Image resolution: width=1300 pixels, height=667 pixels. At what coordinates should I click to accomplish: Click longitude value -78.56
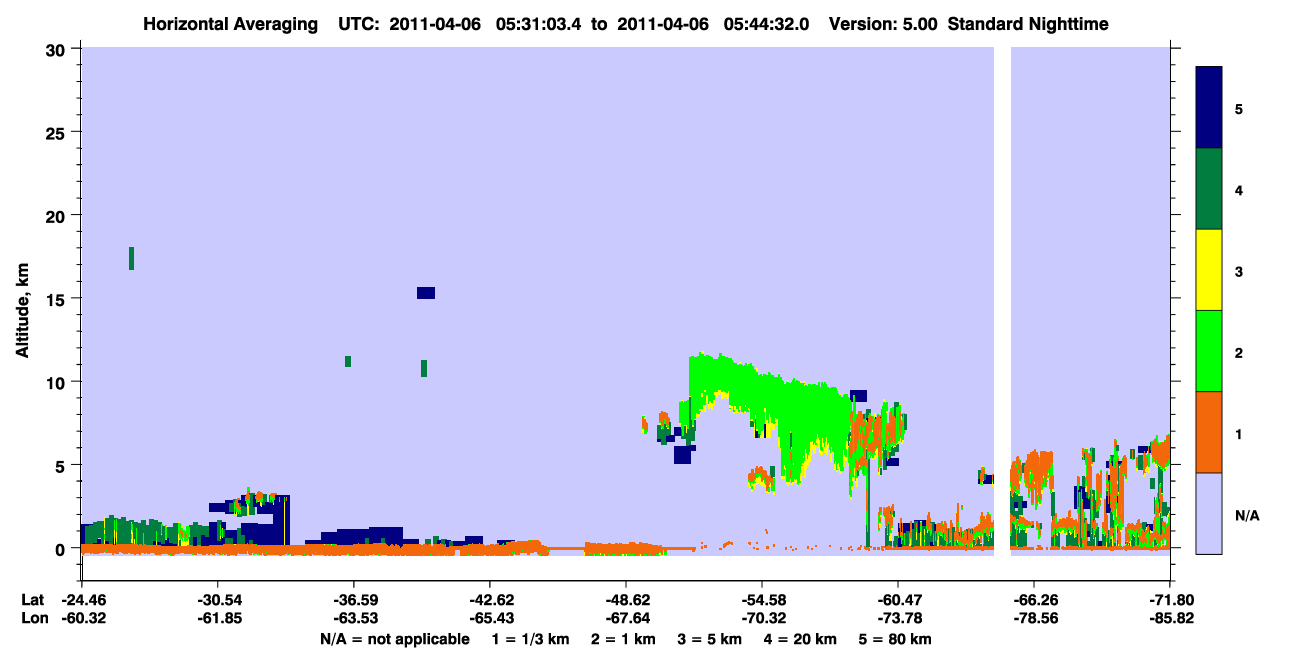tap(1033, 618)
